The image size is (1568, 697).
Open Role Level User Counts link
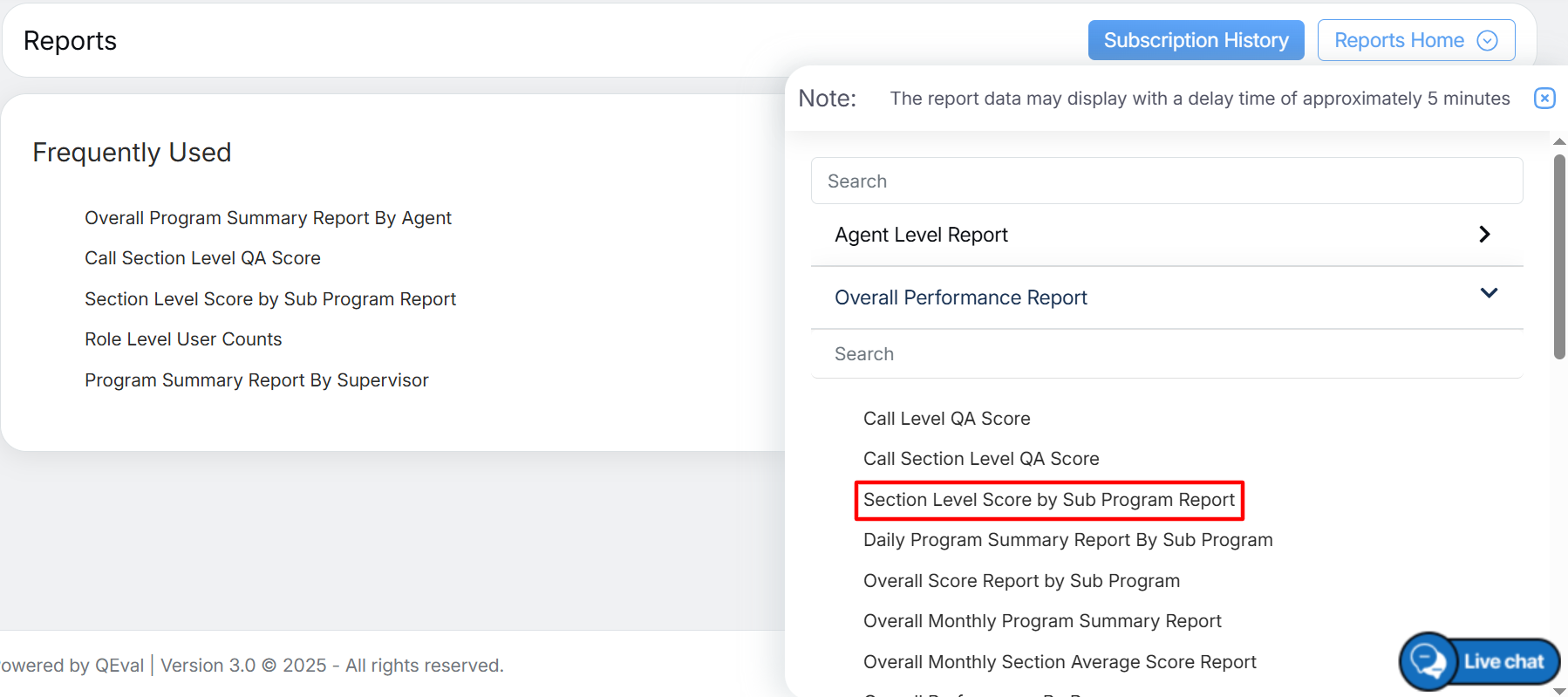pyautogui.click(x=183, y=339)
